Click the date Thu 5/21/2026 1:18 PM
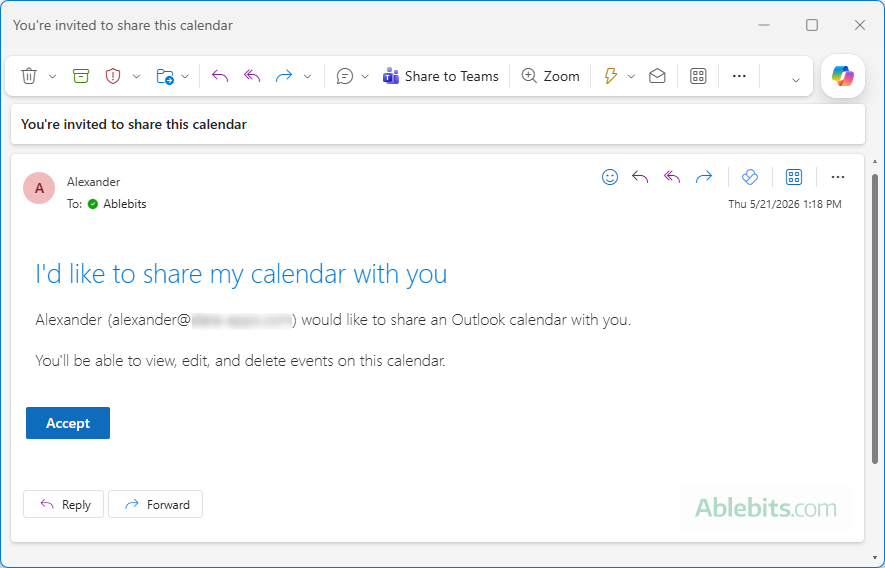 coord(785,204)
